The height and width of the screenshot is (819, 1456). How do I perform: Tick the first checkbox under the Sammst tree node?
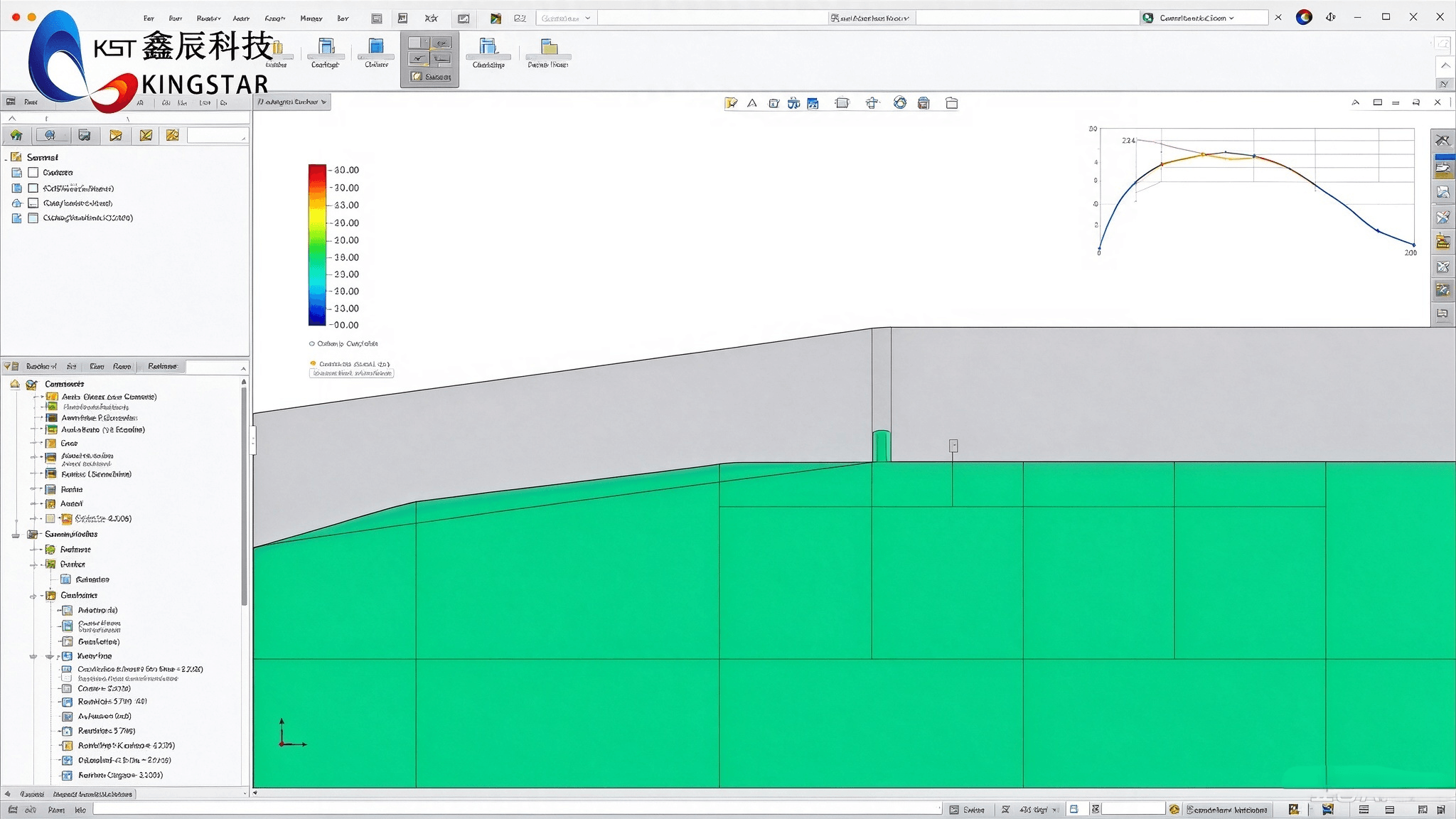coord(33,173)
